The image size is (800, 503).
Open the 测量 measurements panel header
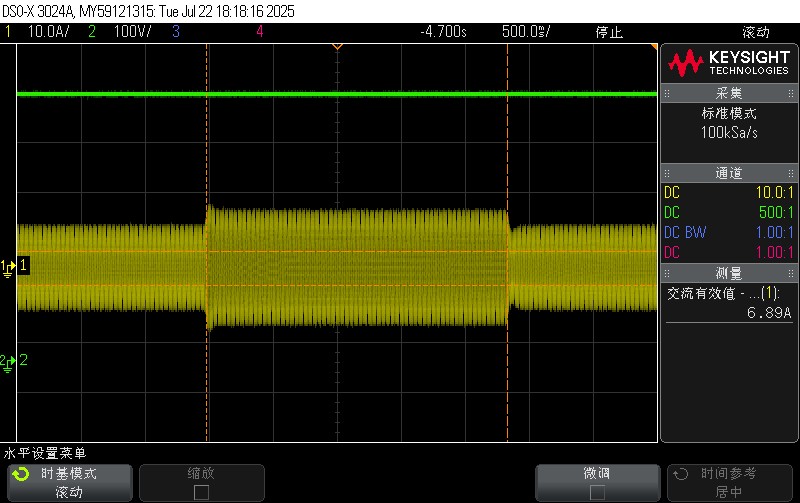(x=728, y=273)
